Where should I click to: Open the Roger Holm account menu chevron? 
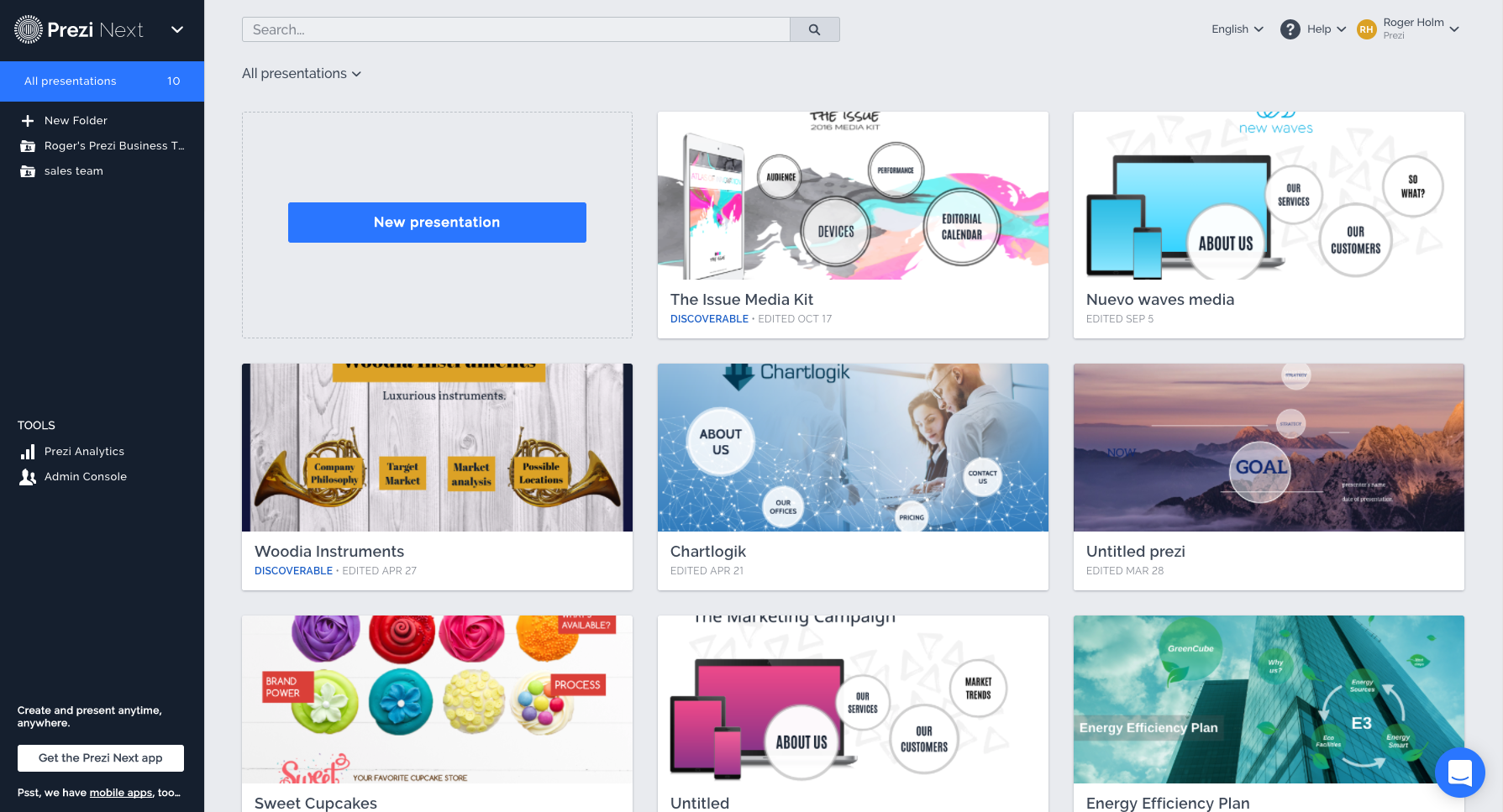point(1454,29)
